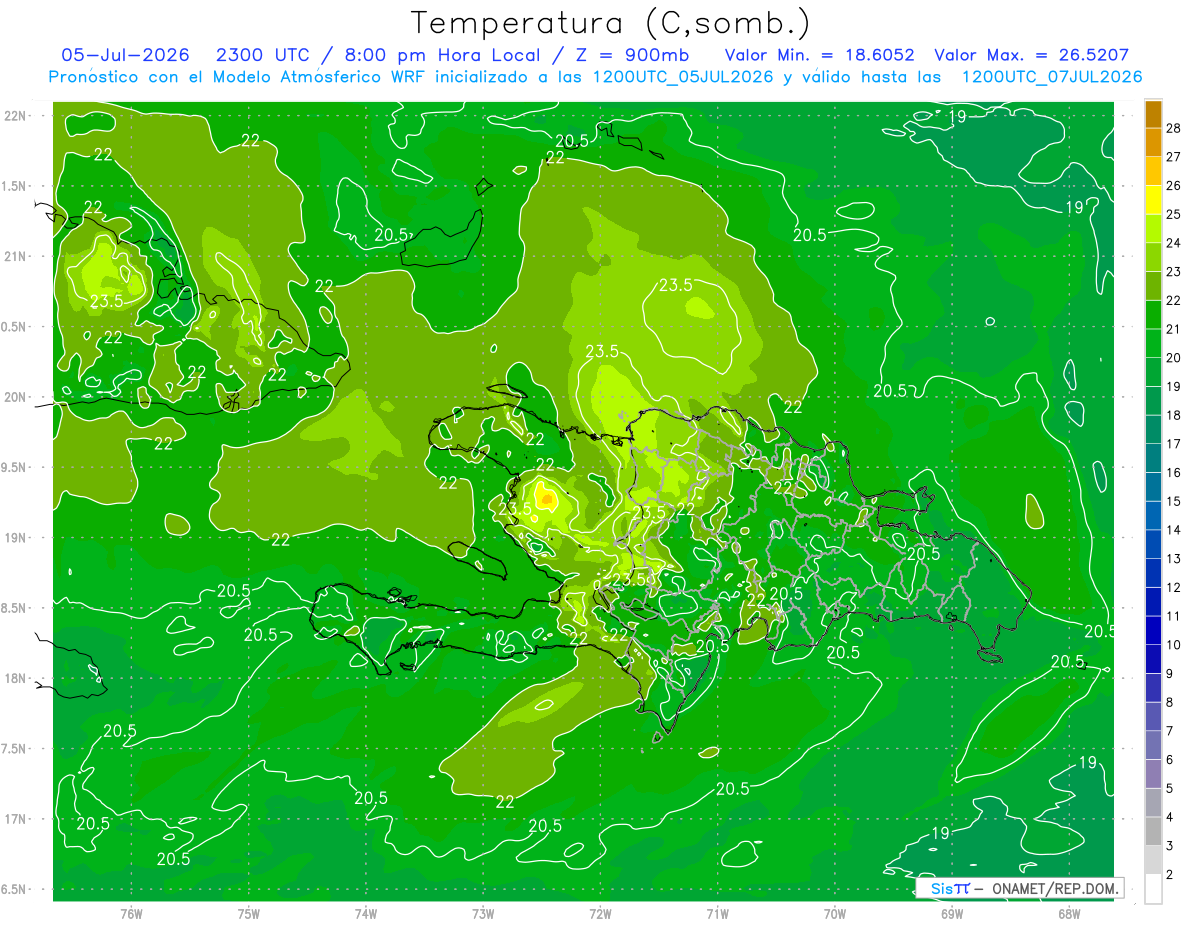This screenshot has width=1200, height=927.
Task: Click the longitude label "70W"
Action: point(835,913)
